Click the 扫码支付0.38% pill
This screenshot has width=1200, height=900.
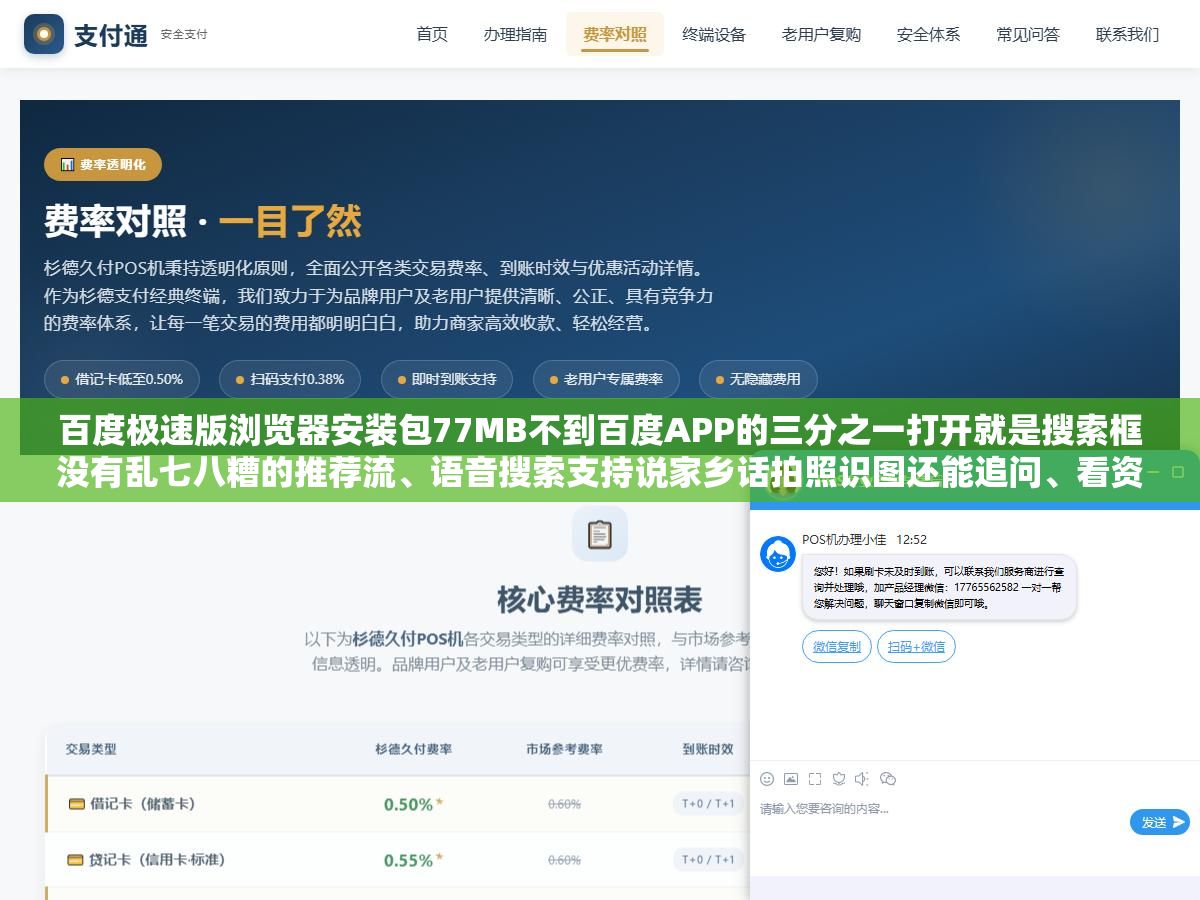coord(290,379)
